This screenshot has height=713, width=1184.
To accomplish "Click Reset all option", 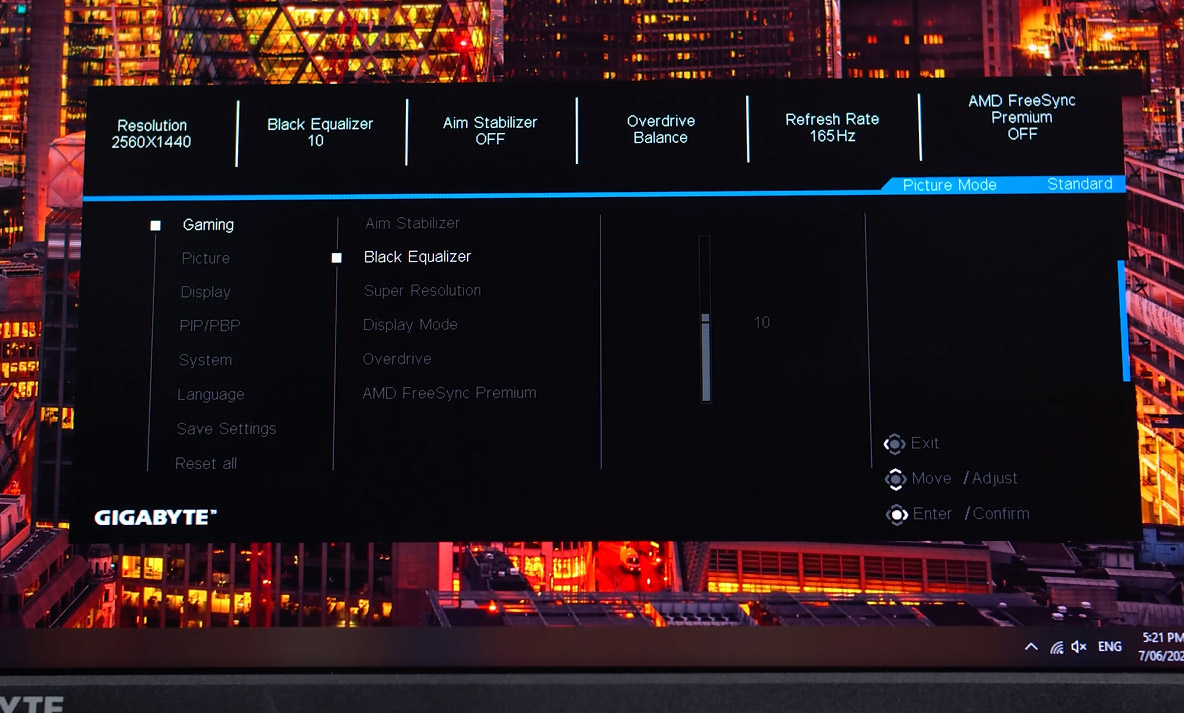I will tap(205, 463).
